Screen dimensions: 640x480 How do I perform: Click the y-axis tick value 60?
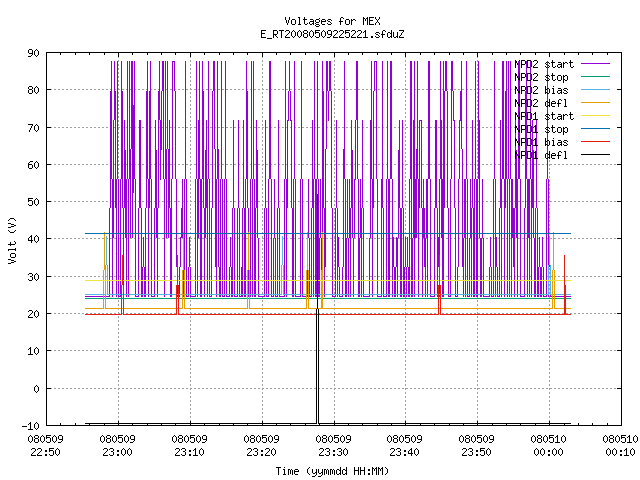pos(33,165)
